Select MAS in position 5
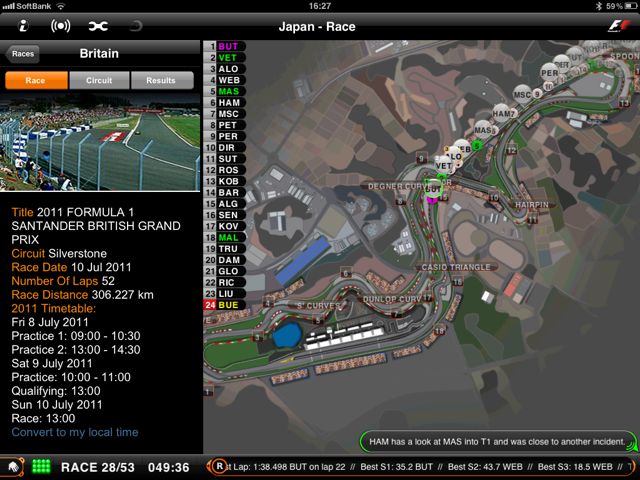The width and height of the screenshot is (640, 480). [x=225, y=91]
